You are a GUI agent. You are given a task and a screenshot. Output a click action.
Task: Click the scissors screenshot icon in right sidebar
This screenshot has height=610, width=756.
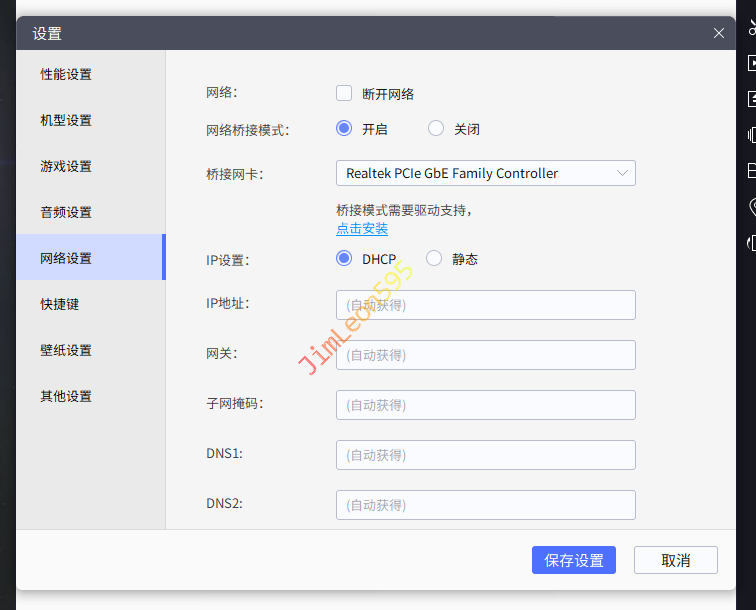click(751, 29)
